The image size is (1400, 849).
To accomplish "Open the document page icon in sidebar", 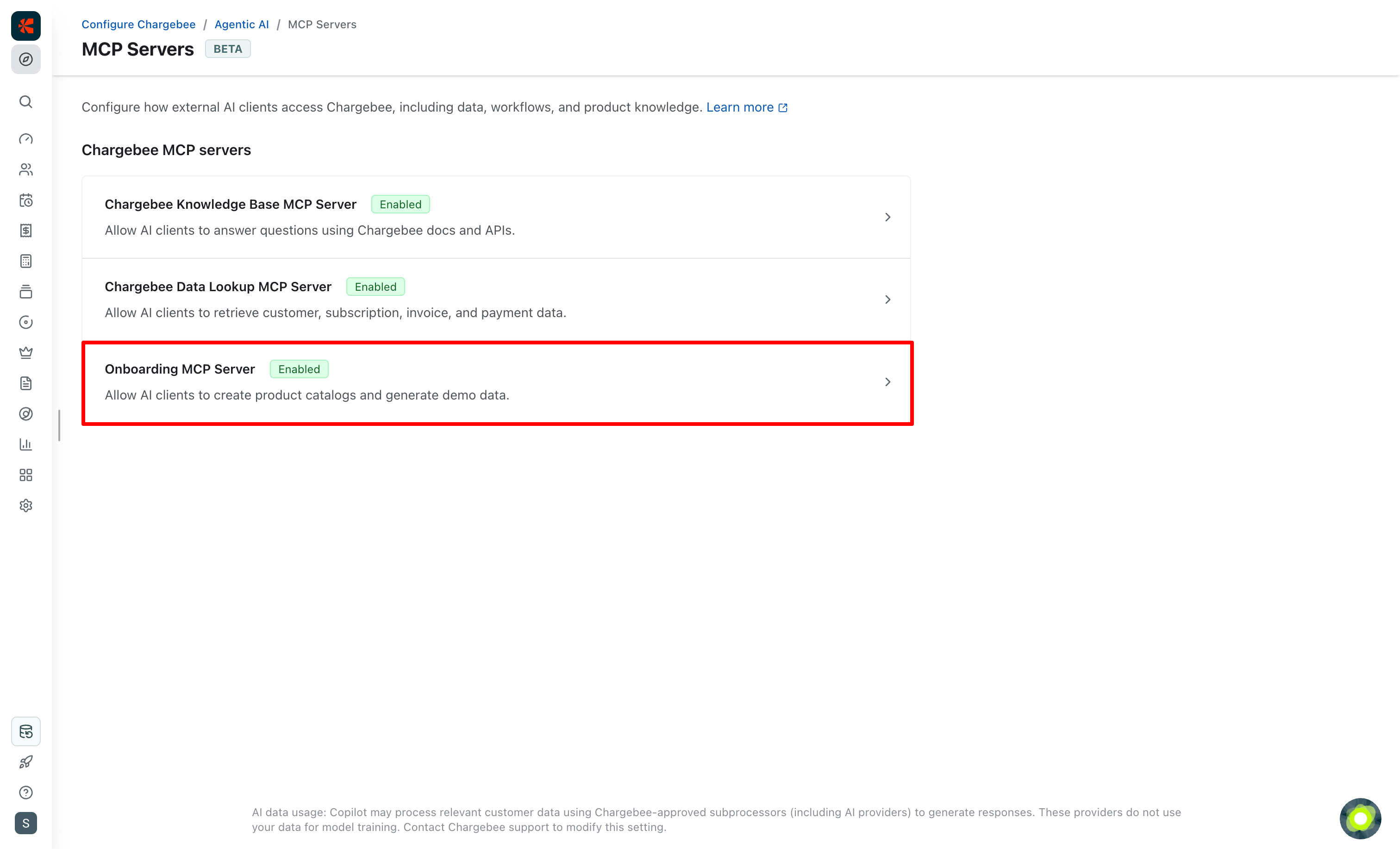I will [25, 384].
